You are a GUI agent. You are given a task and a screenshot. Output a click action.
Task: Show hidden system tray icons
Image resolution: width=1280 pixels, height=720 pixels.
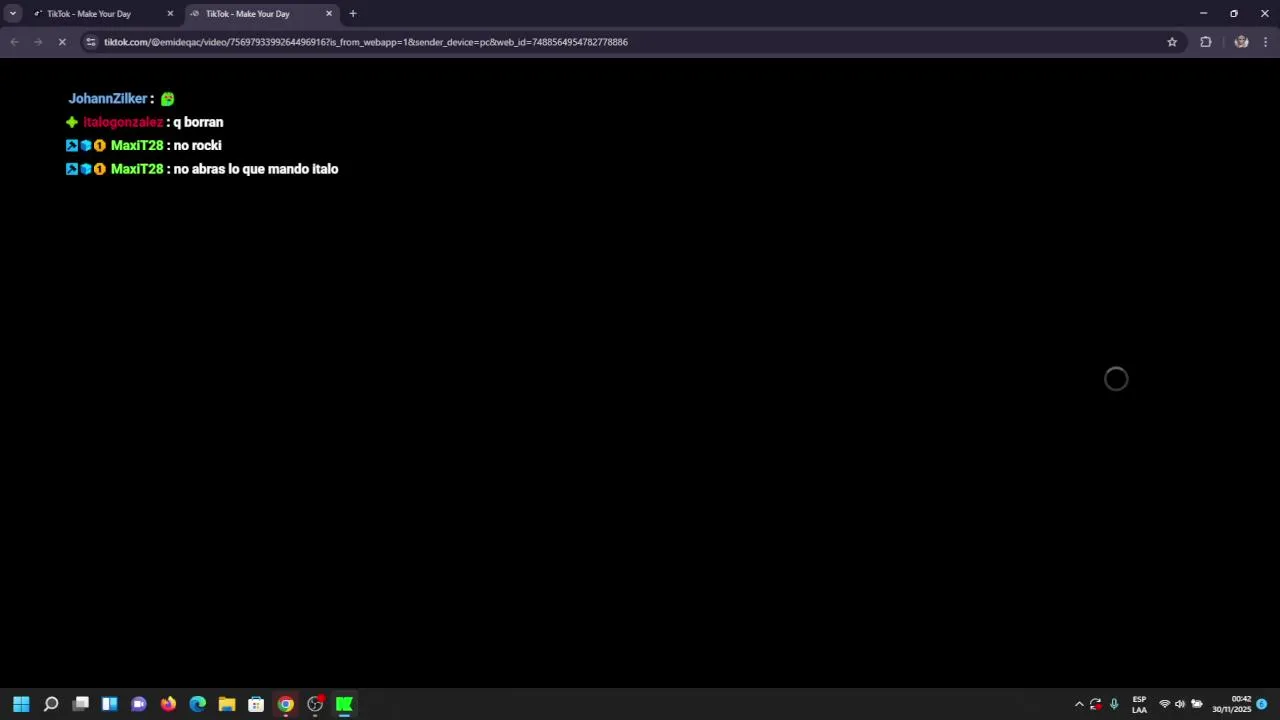[x=1079, y=704]
